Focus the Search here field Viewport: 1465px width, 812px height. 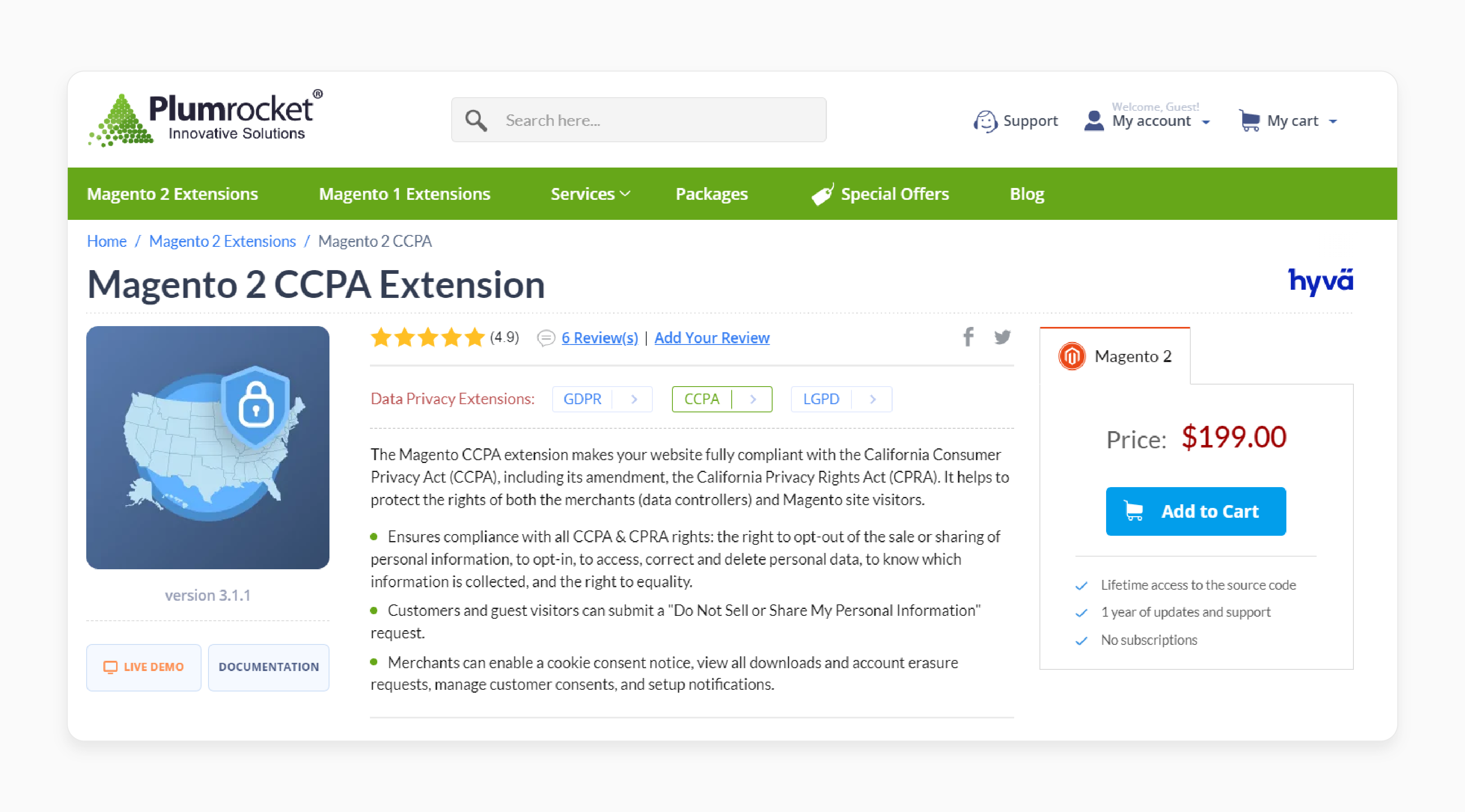(638, 120)
